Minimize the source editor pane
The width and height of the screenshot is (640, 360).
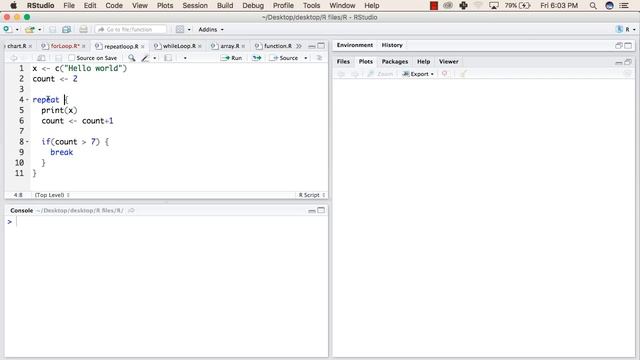pos(312,46)
